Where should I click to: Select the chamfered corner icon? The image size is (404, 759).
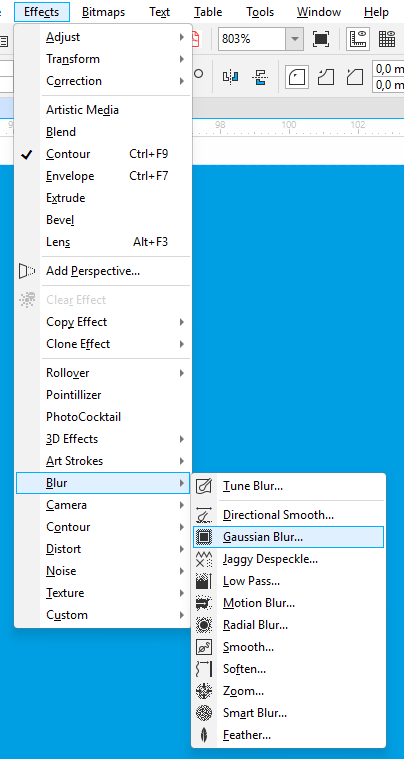tap(356, 76)
